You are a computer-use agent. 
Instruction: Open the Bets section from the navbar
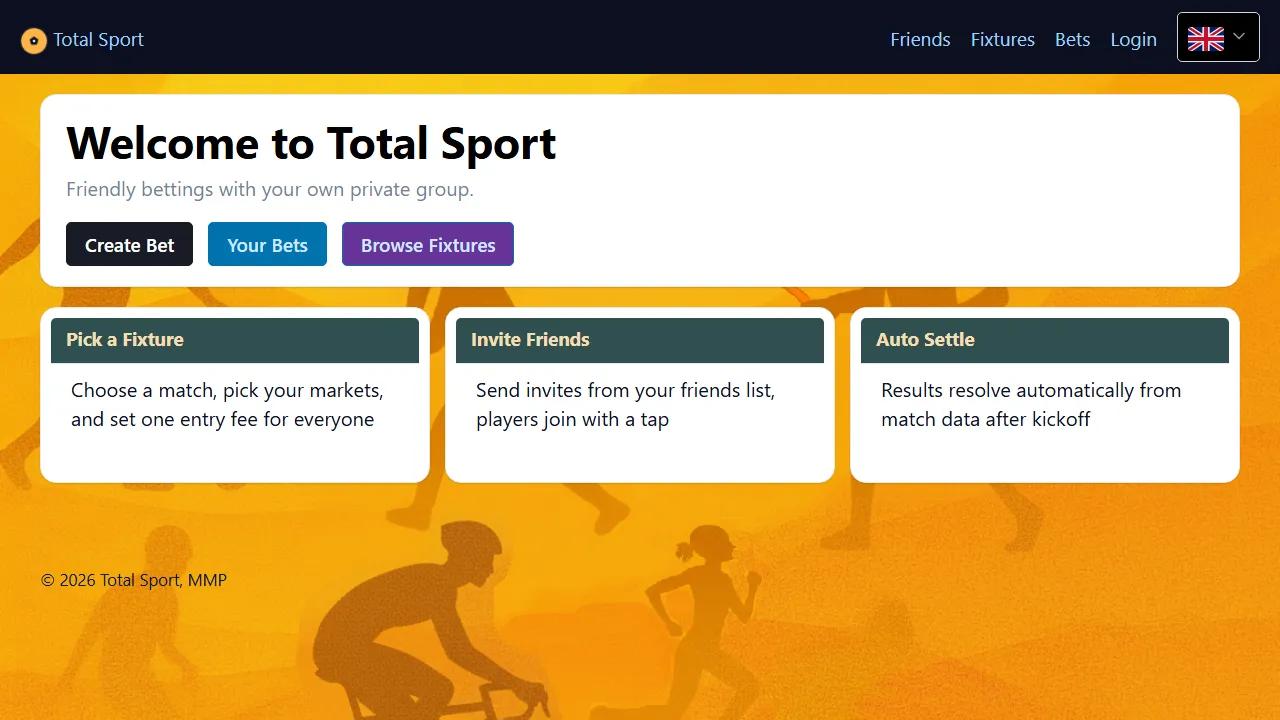[1072, 39]
